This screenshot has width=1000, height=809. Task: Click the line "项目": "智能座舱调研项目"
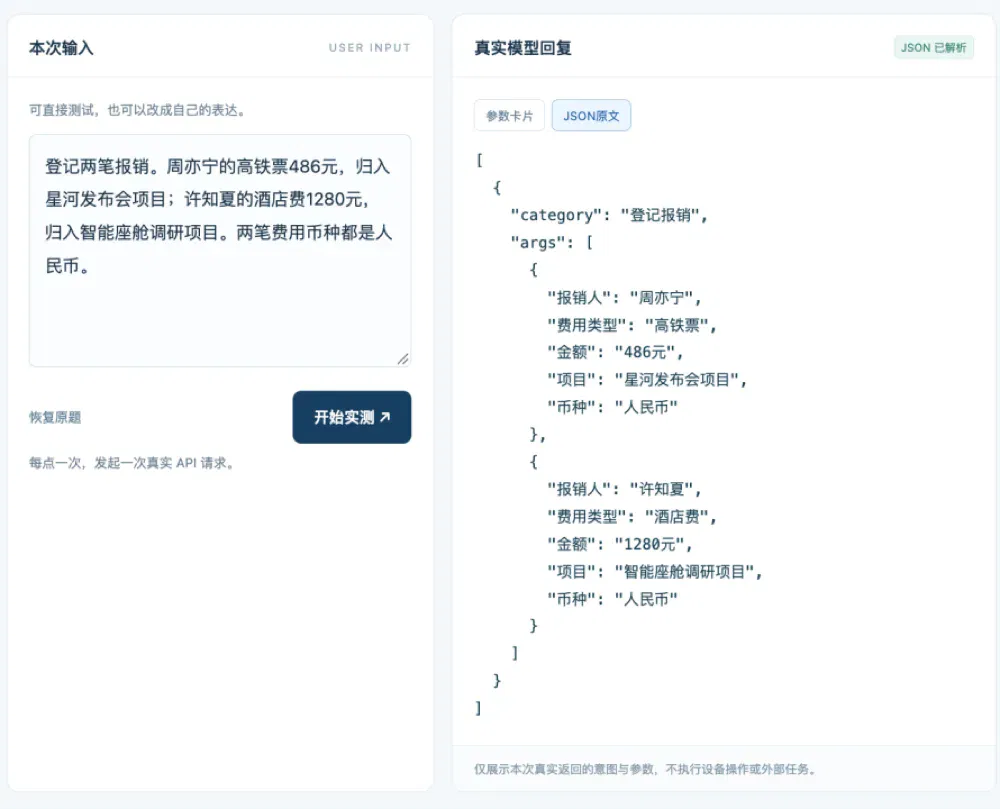pyautogui.click(x=655, y=571)
